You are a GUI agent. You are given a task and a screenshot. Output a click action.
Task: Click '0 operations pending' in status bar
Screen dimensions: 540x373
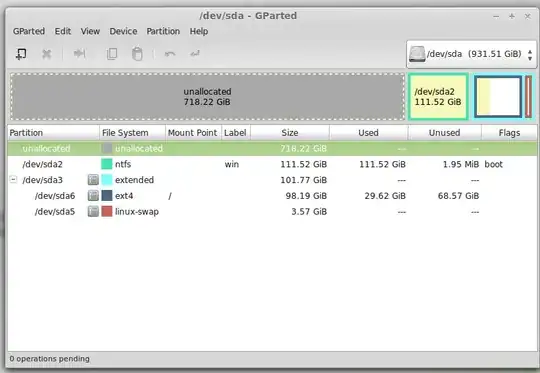click(x=50, y=359)
